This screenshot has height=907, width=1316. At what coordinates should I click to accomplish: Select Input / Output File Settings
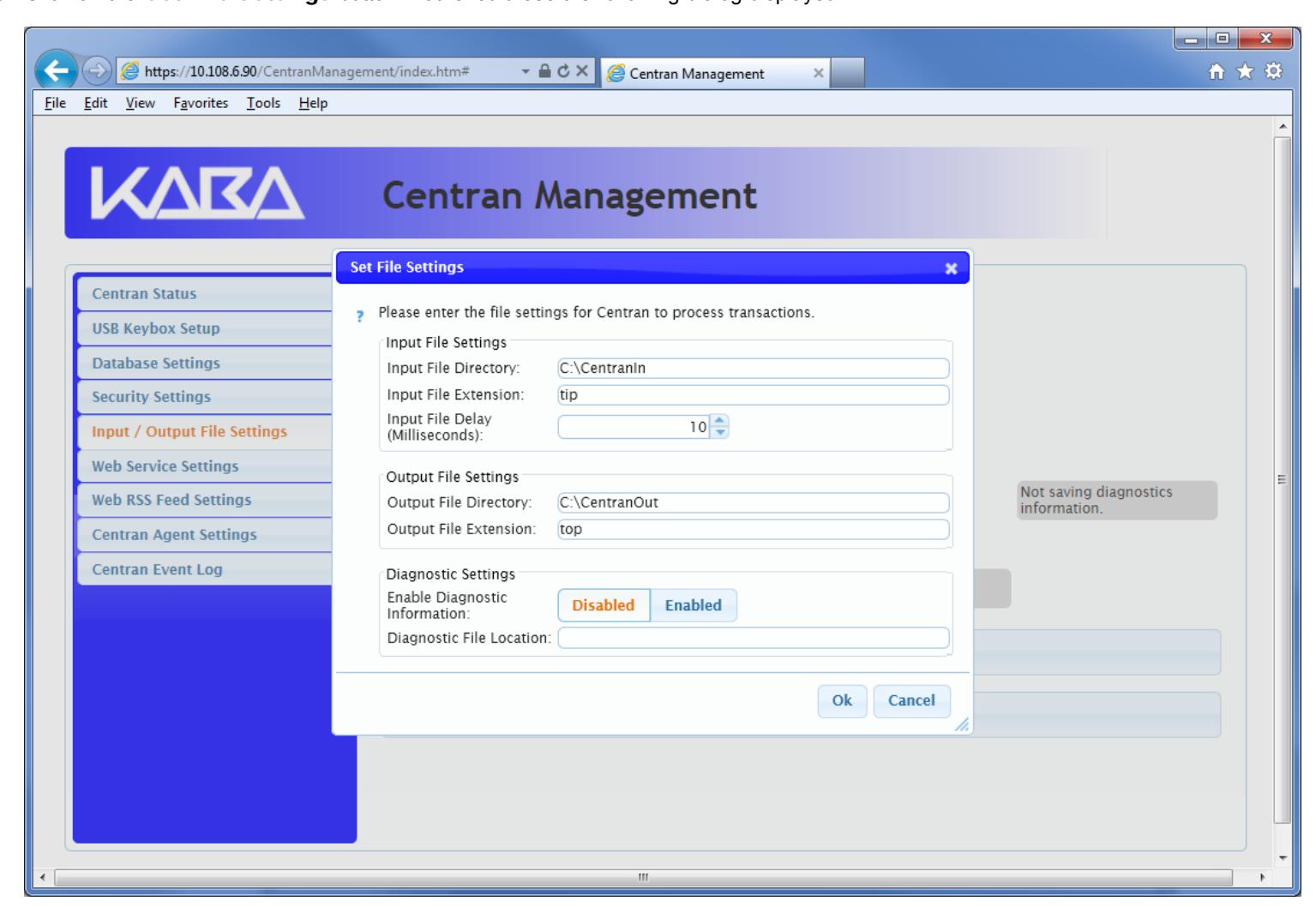[205, 431]
